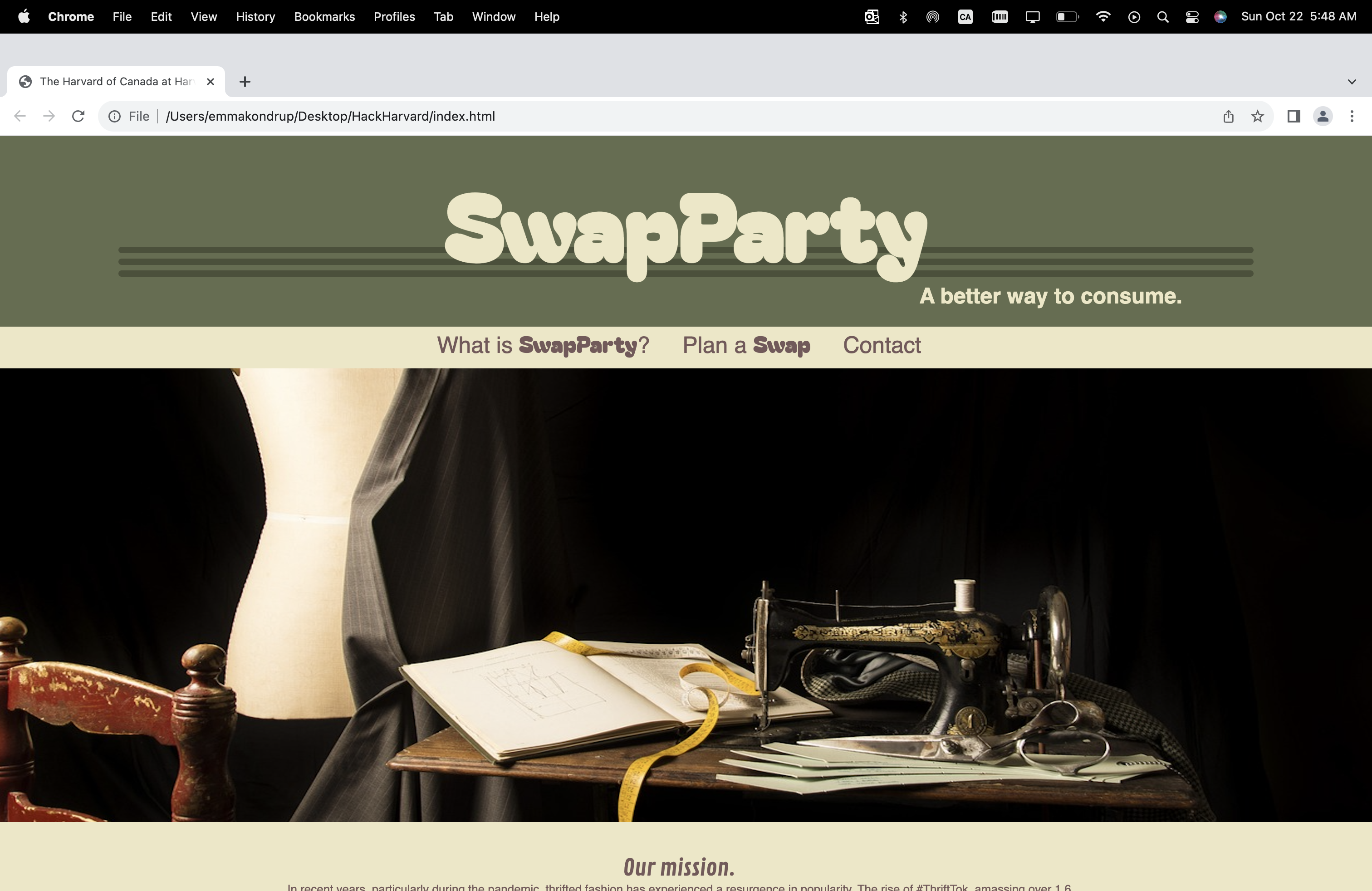Reload the page with the refresh icon
Viewport: 1372px width, 891px height.
pos(78,117)
